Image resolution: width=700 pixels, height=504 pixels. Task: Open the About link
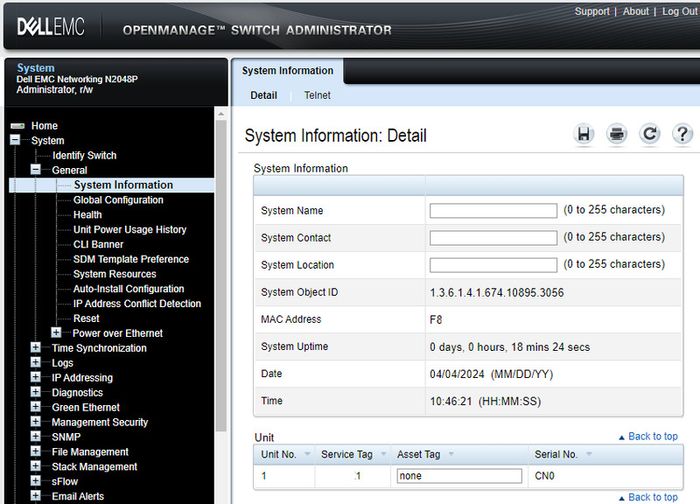coord(636,11)
